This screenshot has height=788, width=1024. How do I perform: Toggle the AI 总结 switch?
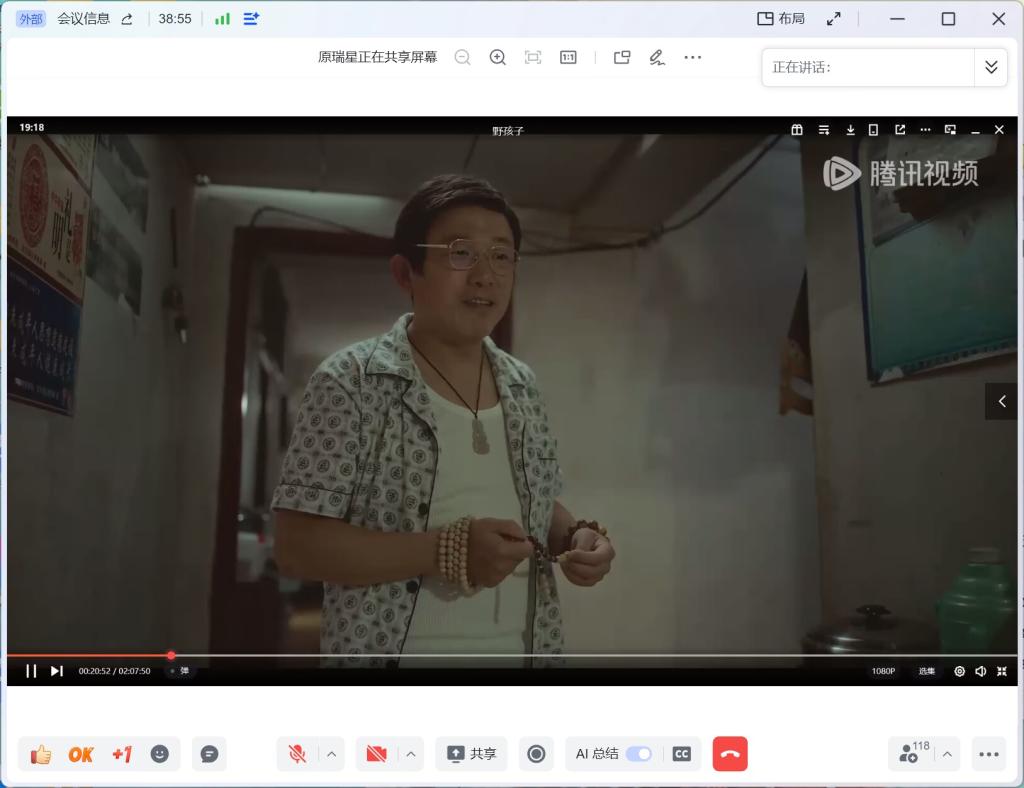[x=639, y=754]
